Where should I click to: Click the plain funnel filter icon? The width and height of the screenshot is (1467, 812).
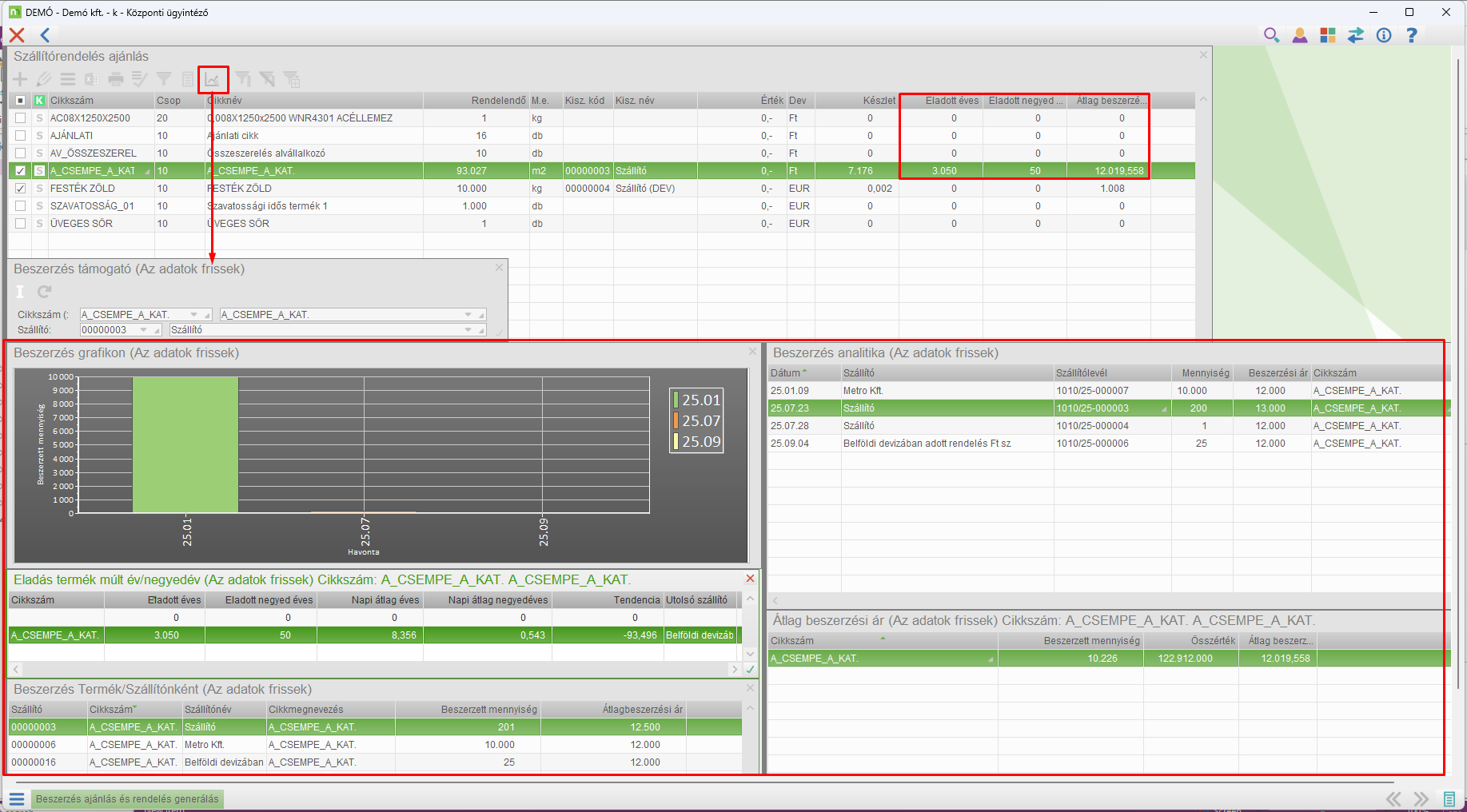point(164,79)
